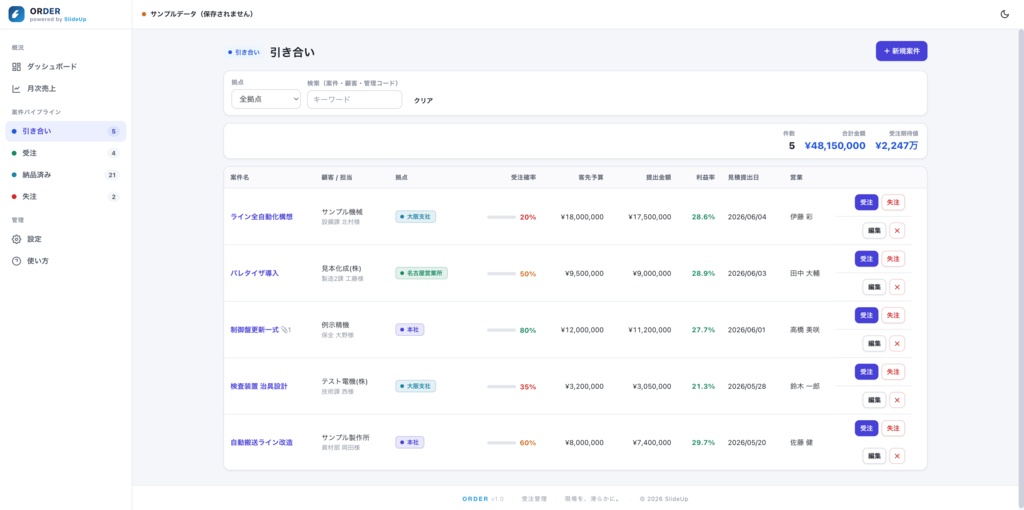The width and height of the screenshot is (1024, 510).
Task: Clear filters with クリア
Action: click(x=423, y=101)
